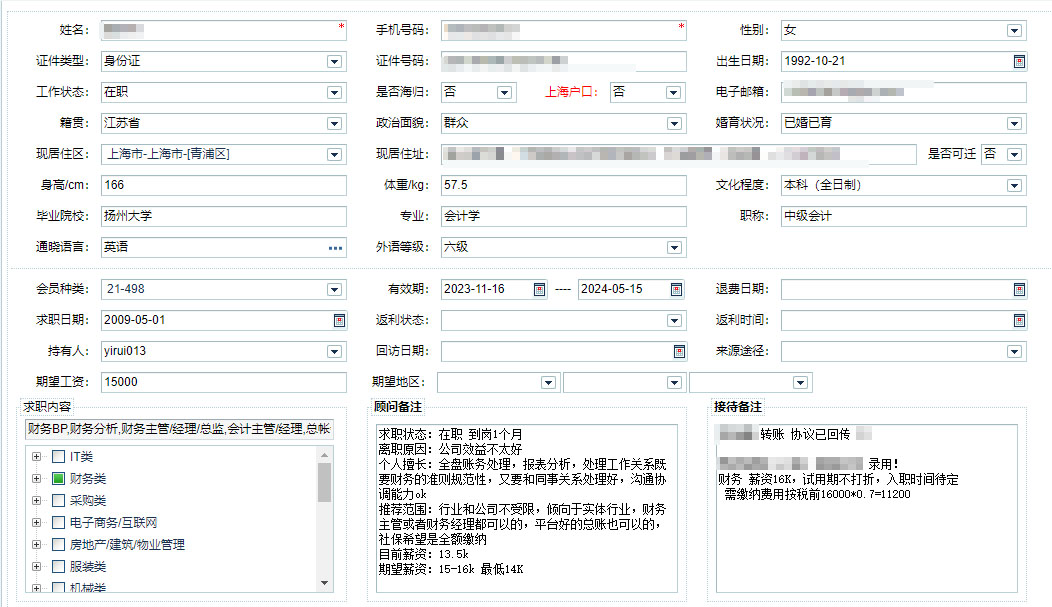This screenshot has height=607, width=1052.
Task: Click the 求职内容 summary text field
Action: [x=179, y=429]
